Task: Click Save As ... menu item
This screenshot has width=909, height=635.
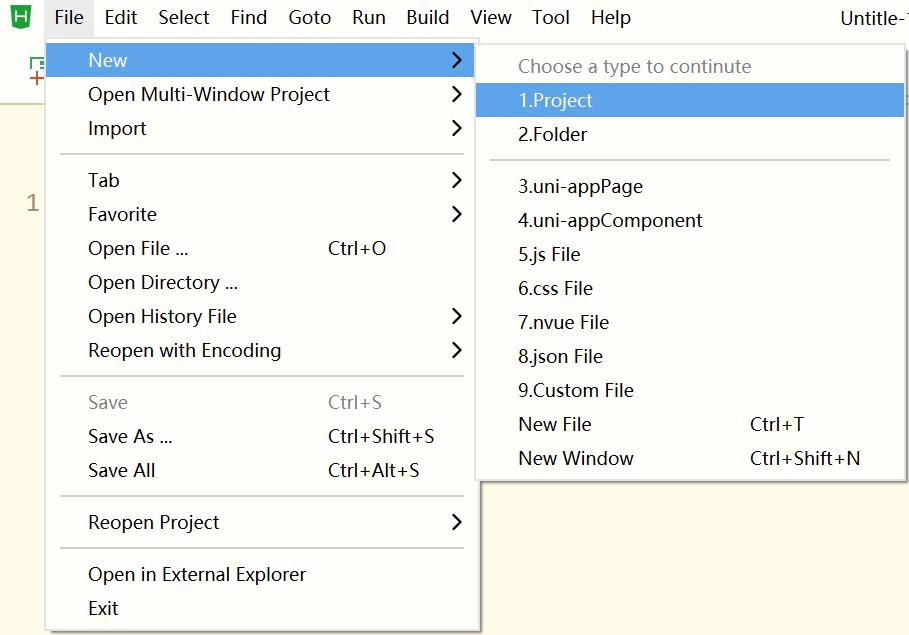Action: (x=130, y=436)
